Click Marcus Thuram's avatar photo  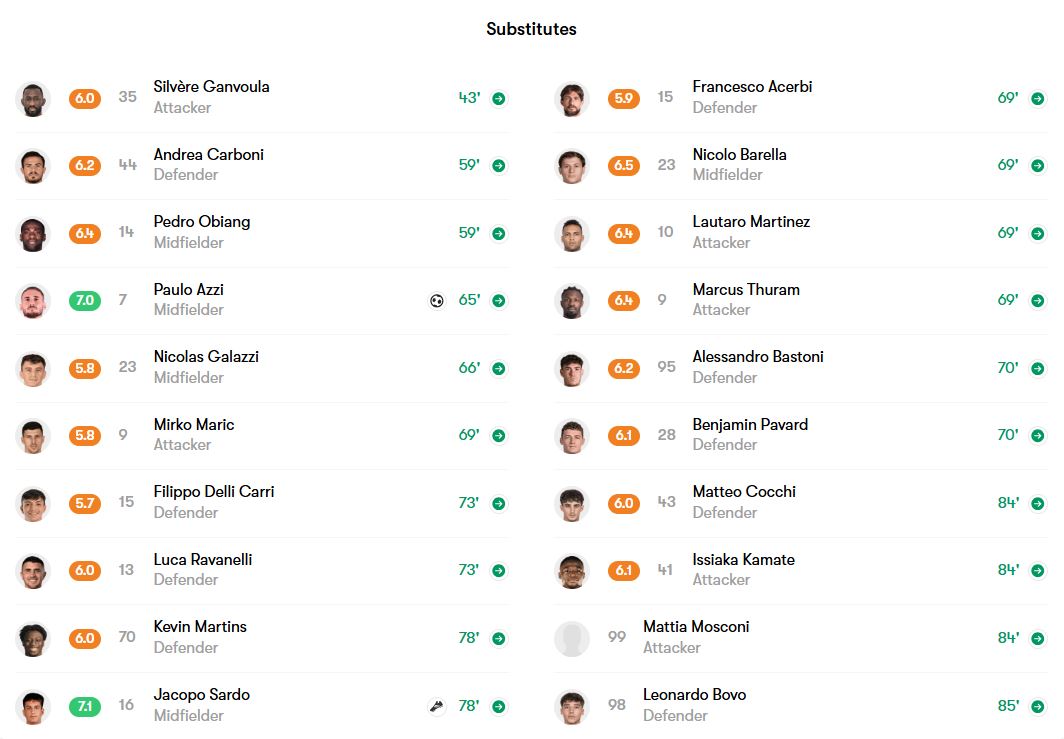[572, 301]
